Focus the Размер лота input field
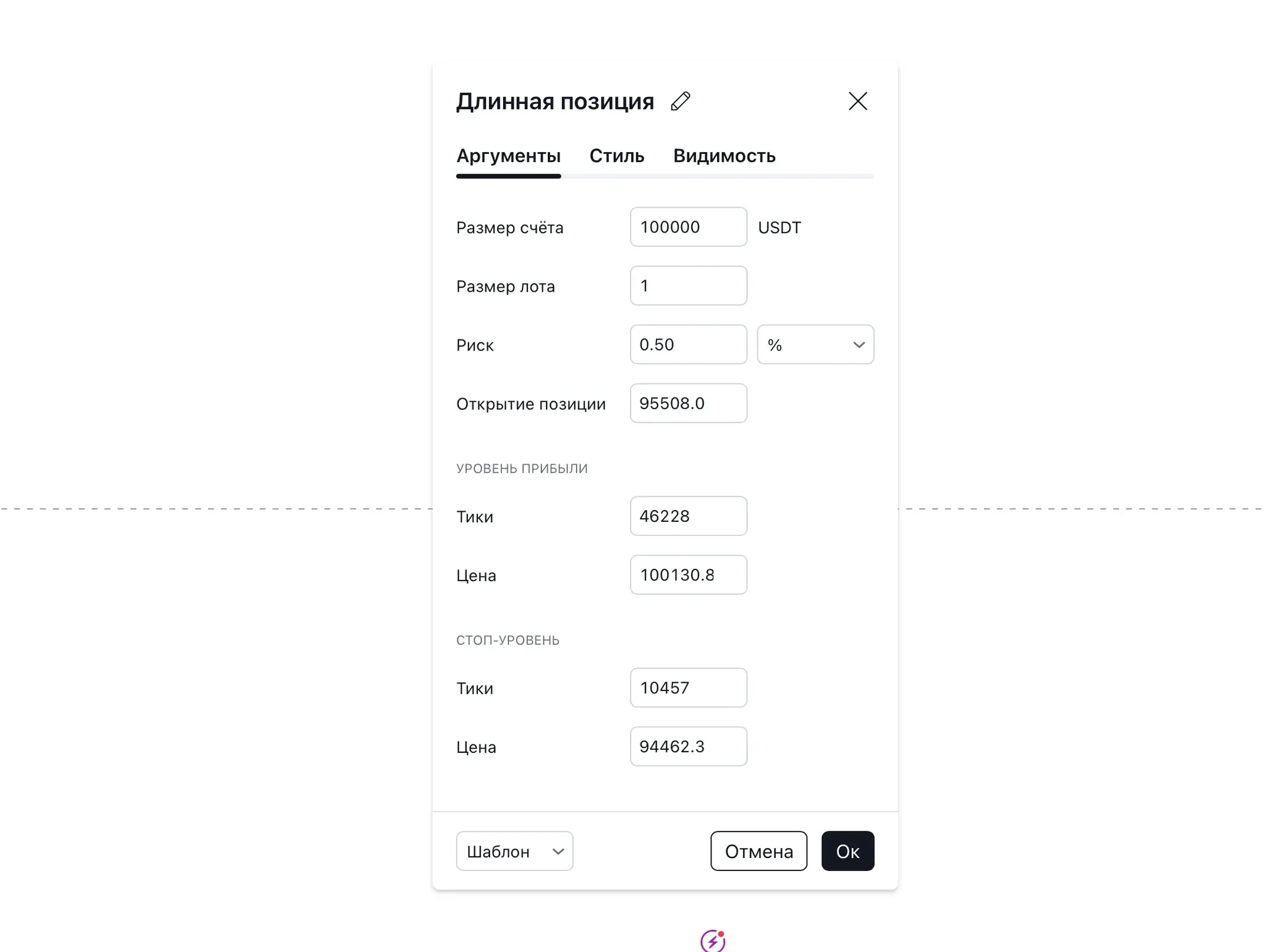This screenshot has height=952, width=1266. 688,286
